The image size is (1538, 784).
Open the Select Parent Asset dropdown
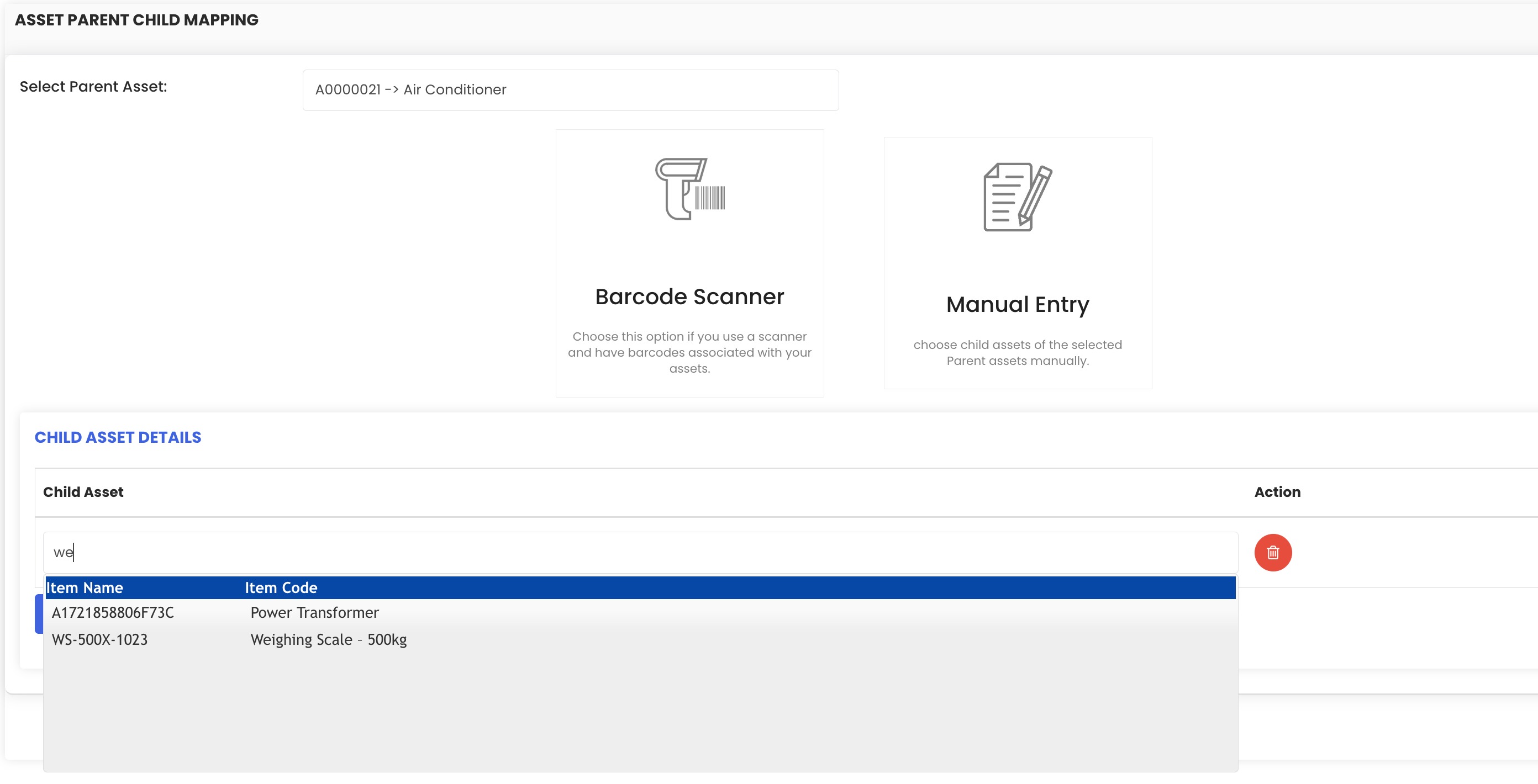[x=570, y=90]
